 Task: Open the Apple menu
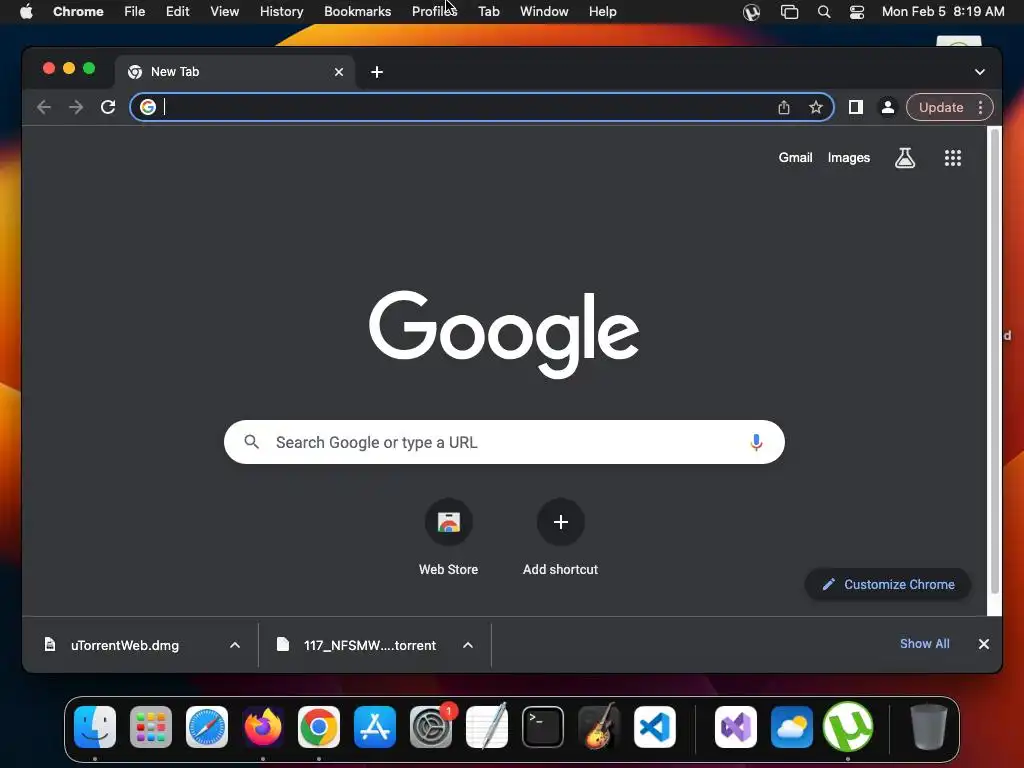pyautogui.click(x=26, y=12)
